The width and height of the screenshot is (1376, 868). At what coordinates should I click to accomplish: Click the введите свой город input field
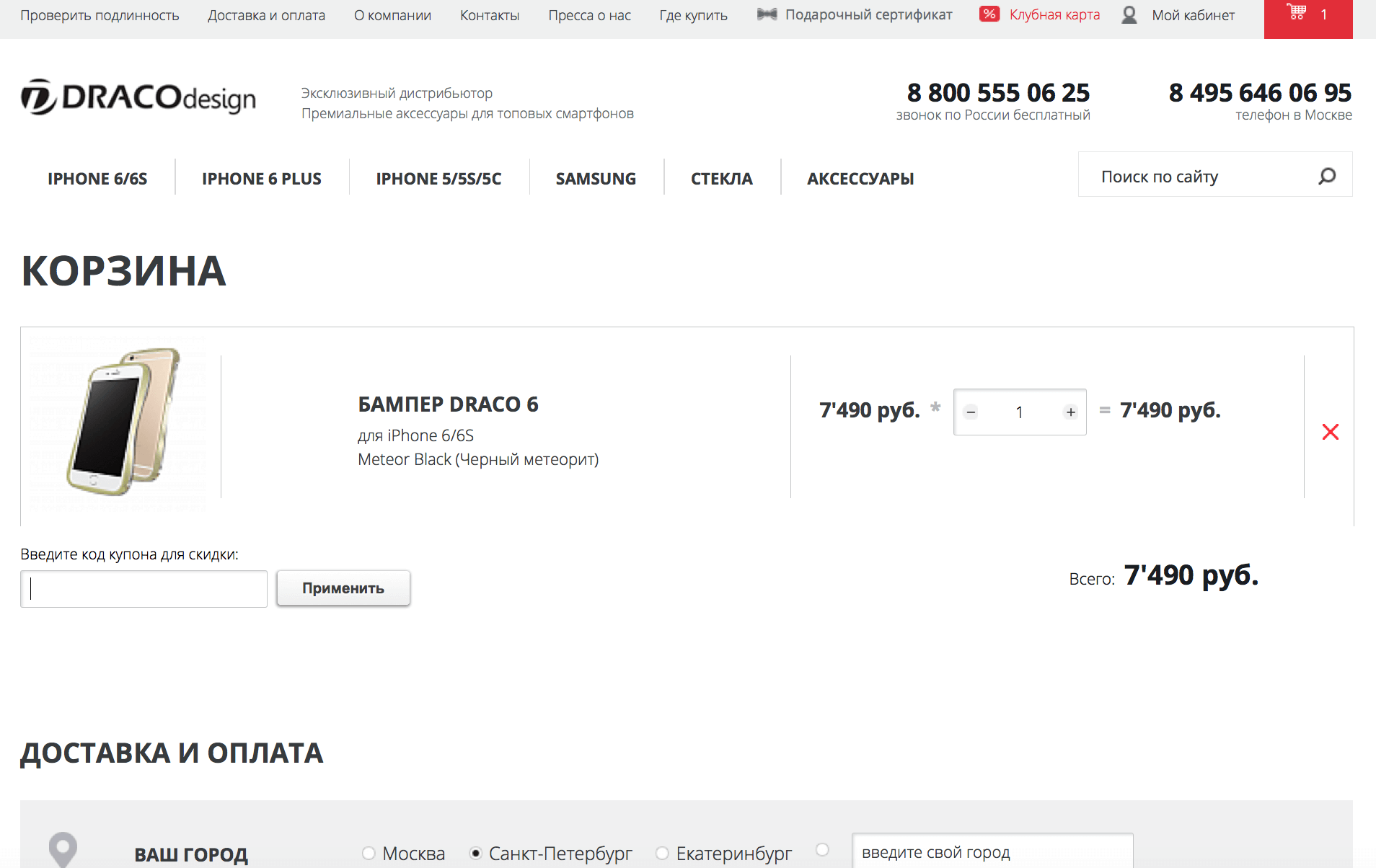pyautogui.click(x=992, y=852)
